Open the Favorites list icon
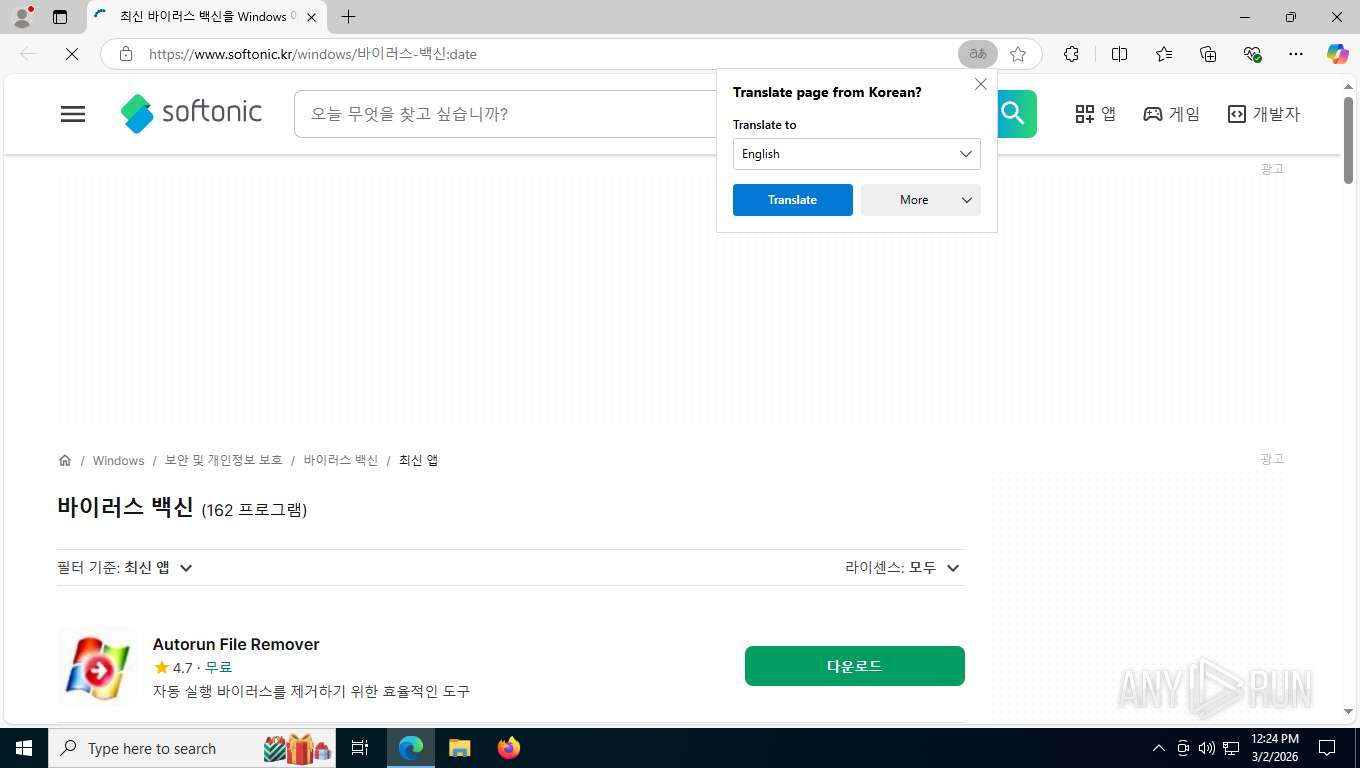 [x=1164, y=54]
